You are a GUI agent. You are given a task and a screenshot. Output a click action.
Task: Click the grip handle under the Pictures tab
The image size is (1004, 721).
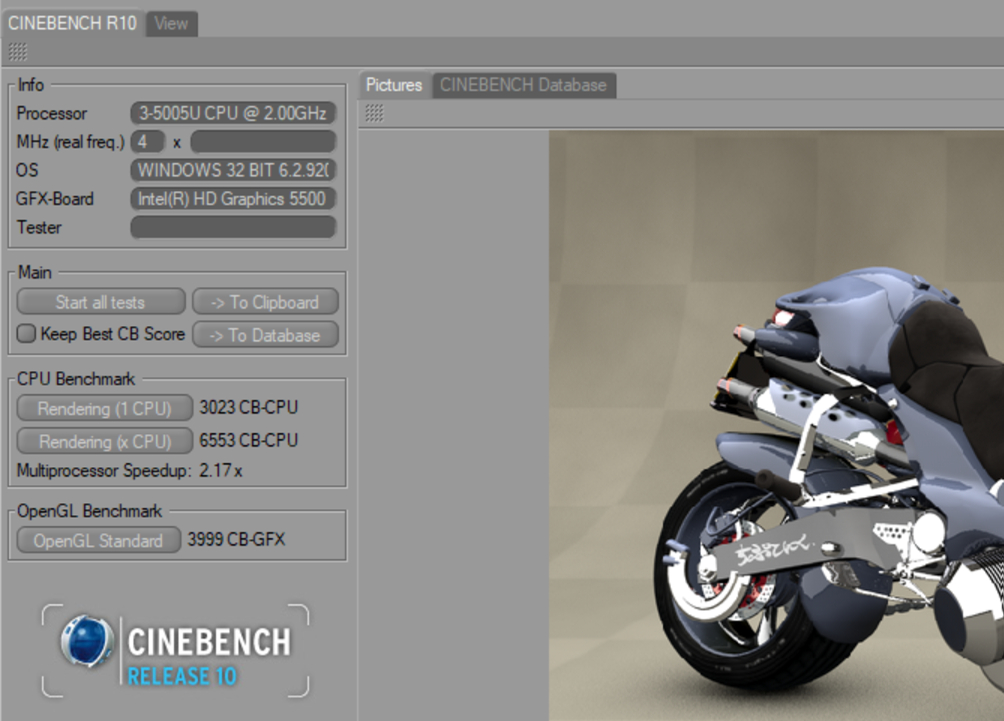(x=374, y=114)
